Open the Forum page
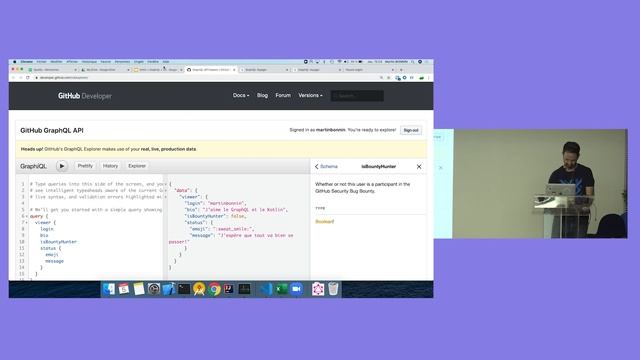Viewport: 640px width, 360px height. pos(283,96)
